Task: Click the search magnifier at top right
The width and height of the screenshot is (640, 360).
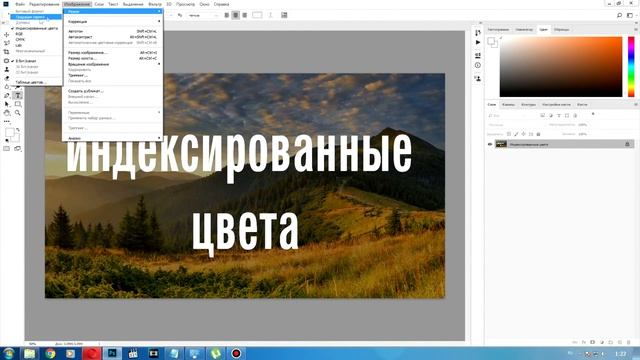Action: pyautogui.click(x=619, y=15)
